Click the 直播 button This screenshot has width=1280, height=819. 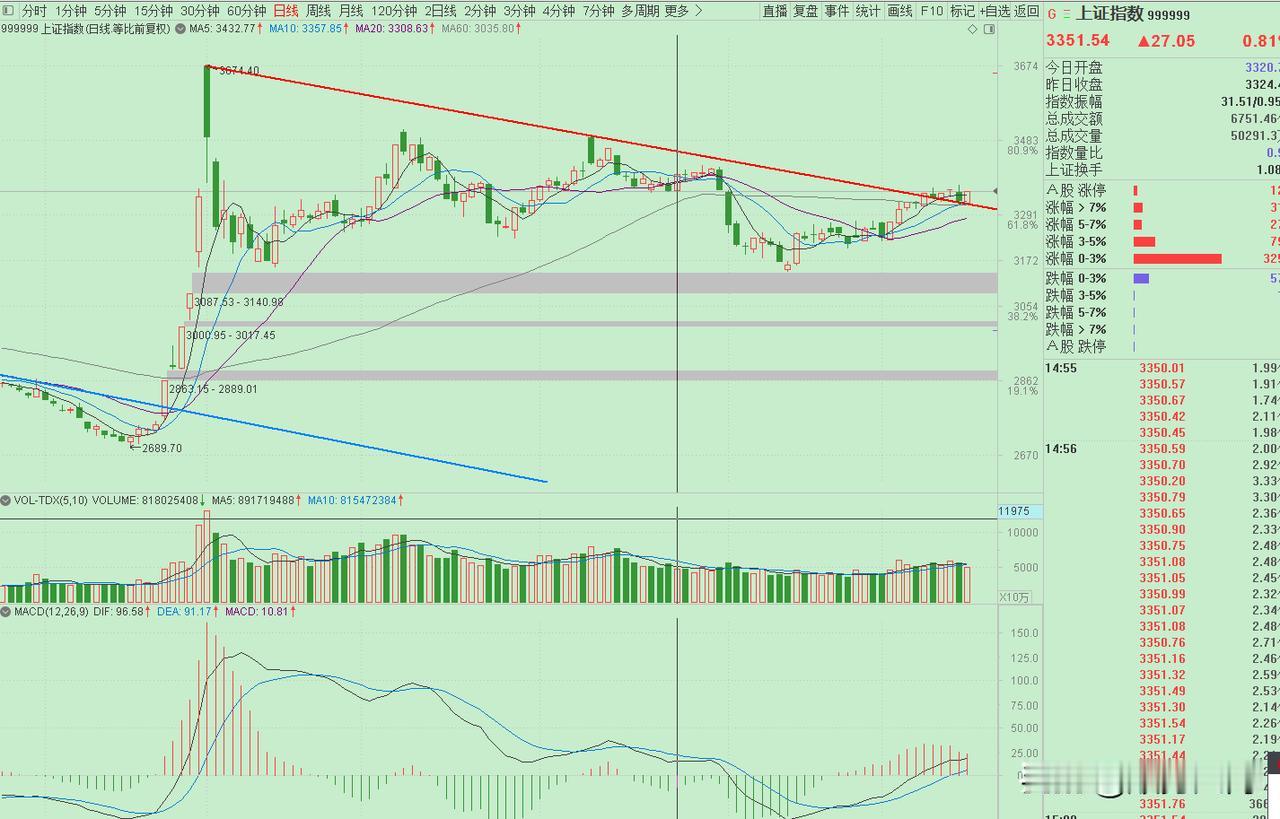[775, 11]
